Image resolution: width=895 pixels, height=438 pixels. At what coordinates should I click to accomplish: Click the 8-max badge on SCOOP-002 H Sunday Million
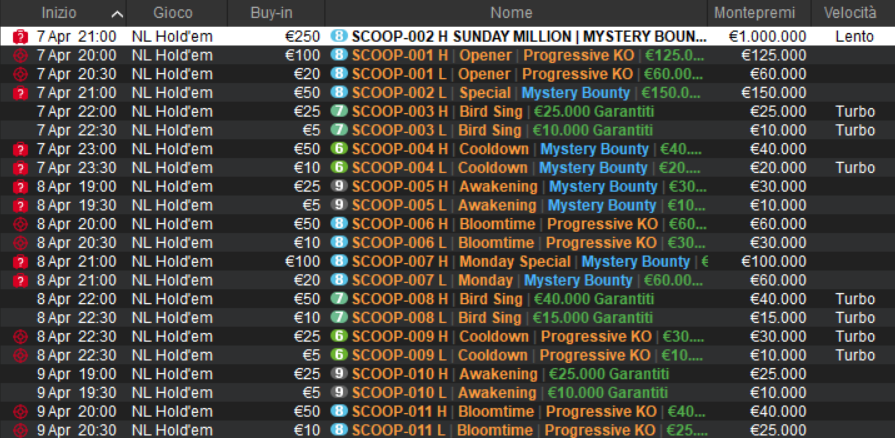pos(339,37)
